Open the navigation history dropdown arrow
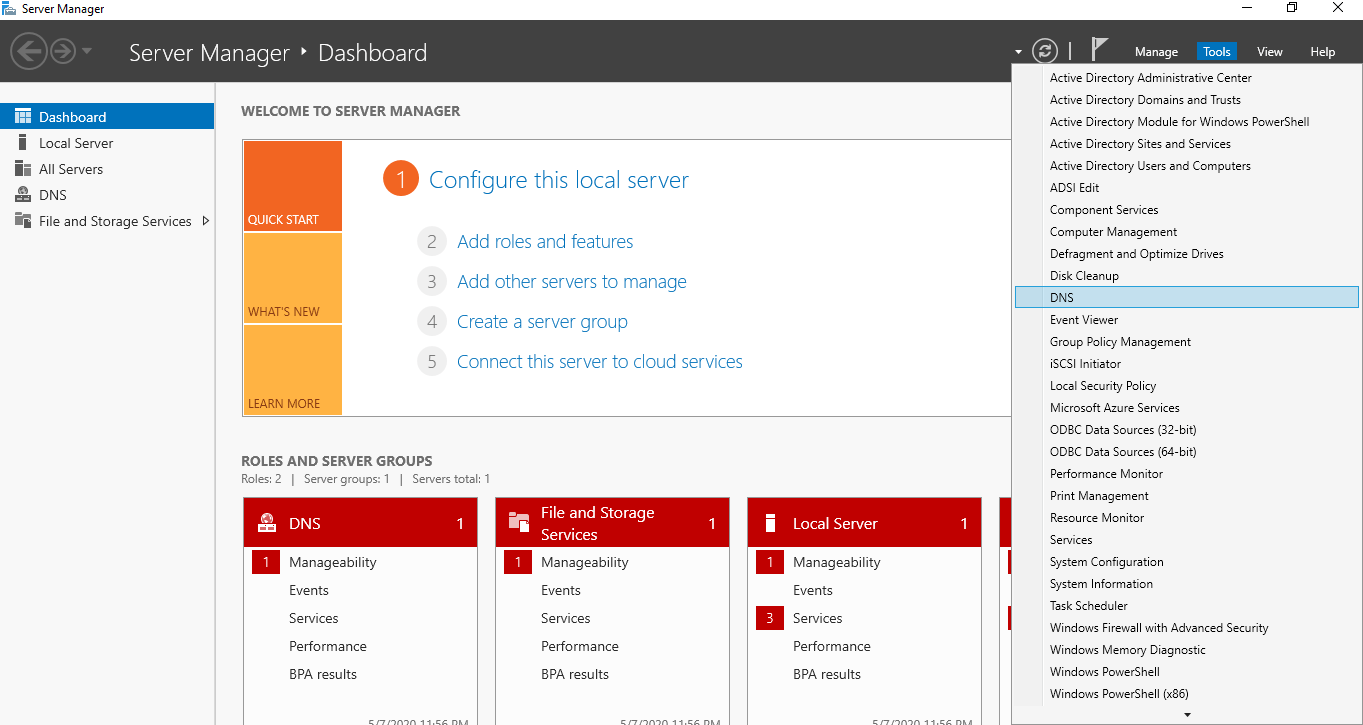This screenshot has width=1363, height=725. (87, 51)
